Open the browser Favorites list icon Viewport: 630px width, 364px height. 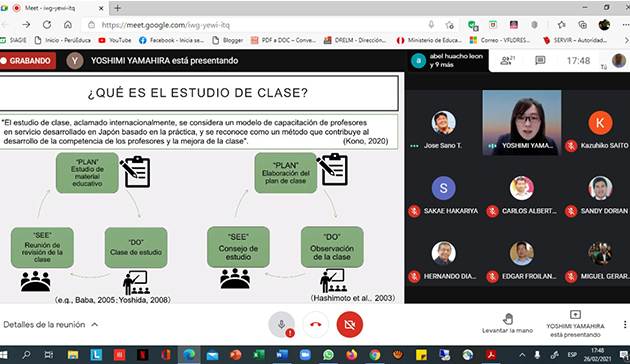pyautogui.click(x=561, y=25)
